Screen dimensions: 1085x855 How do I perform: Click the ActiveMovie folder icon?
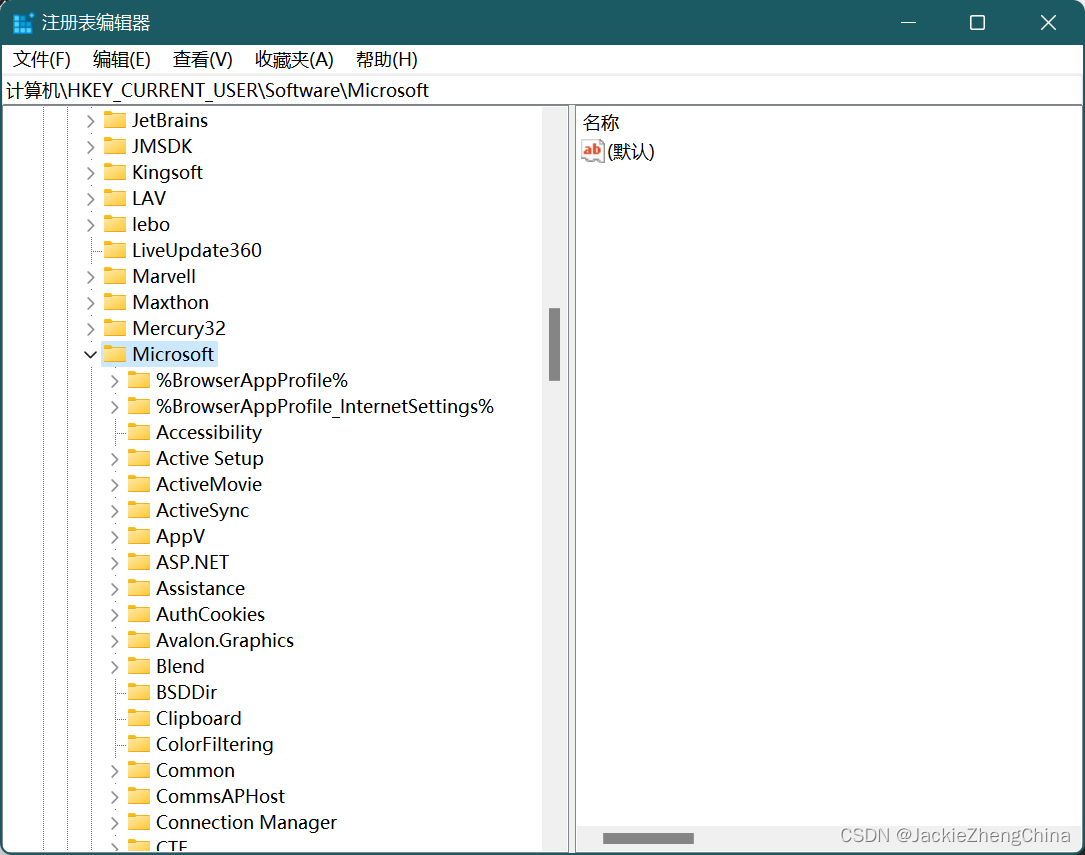tap(139, 484)
